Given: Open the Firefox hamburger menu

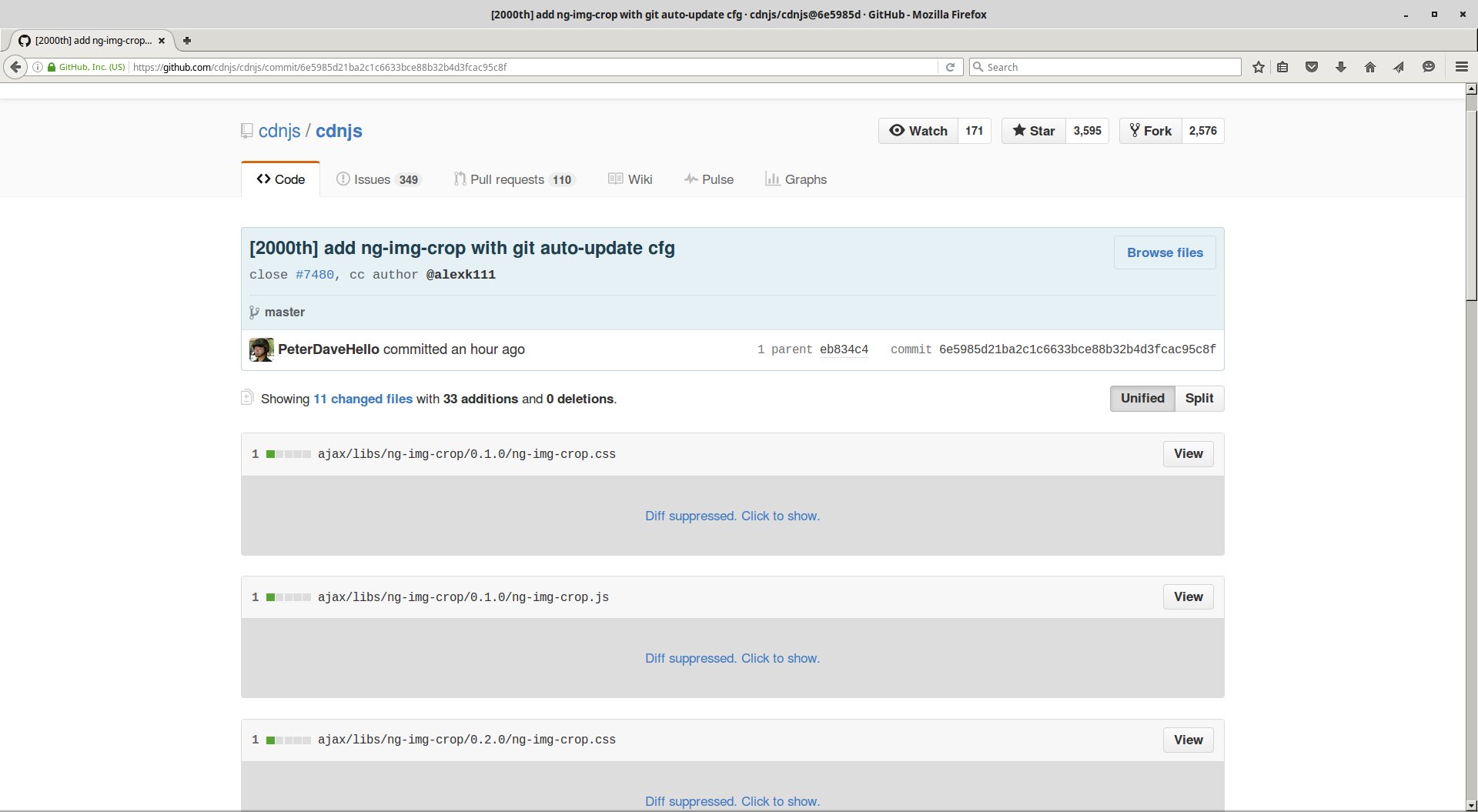Looking at the screenshot, I should (1462, 67).
